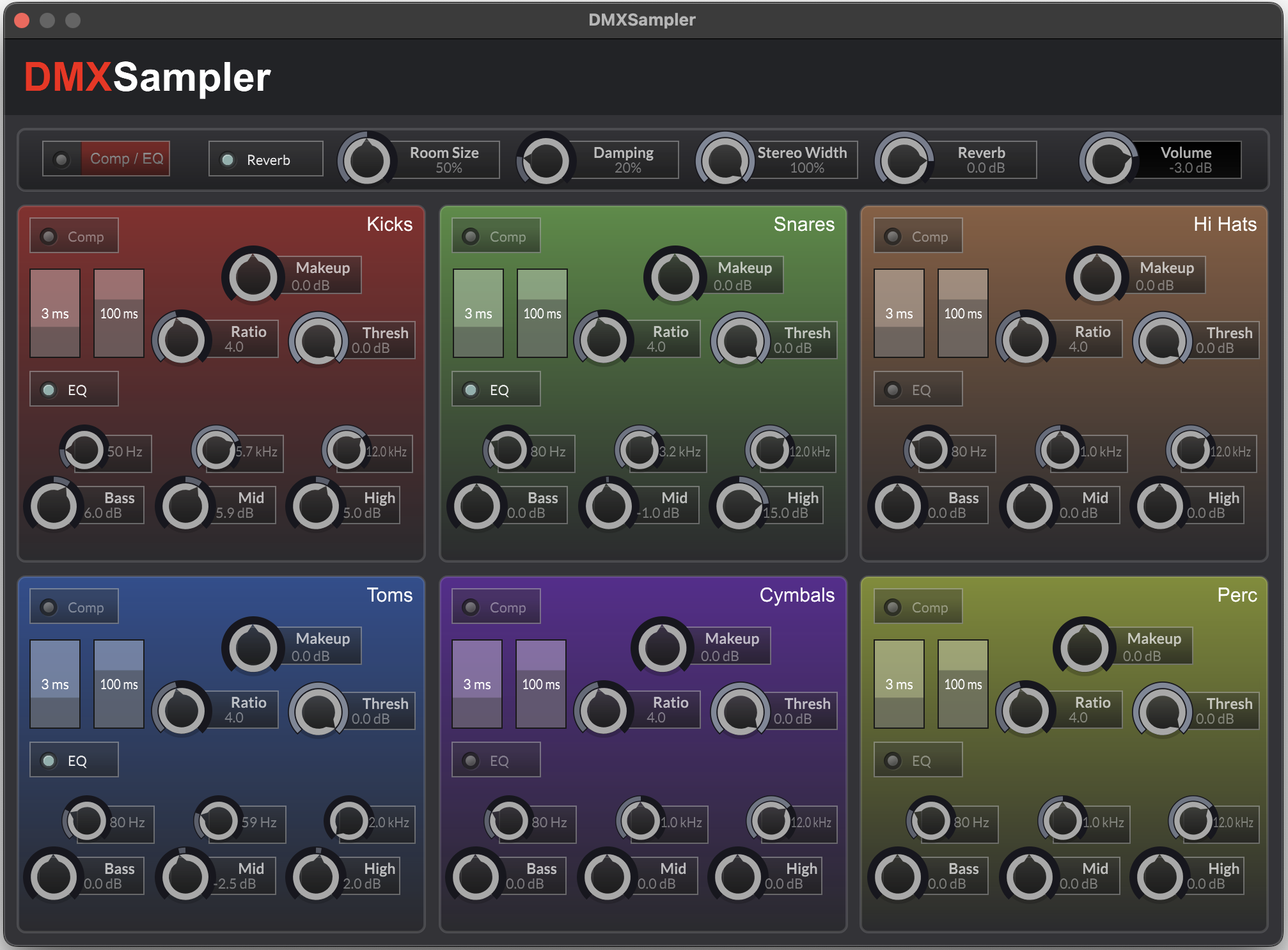Click the Snares Thresh knob
Screen dimensions: 1288x950
click(741, 339)
